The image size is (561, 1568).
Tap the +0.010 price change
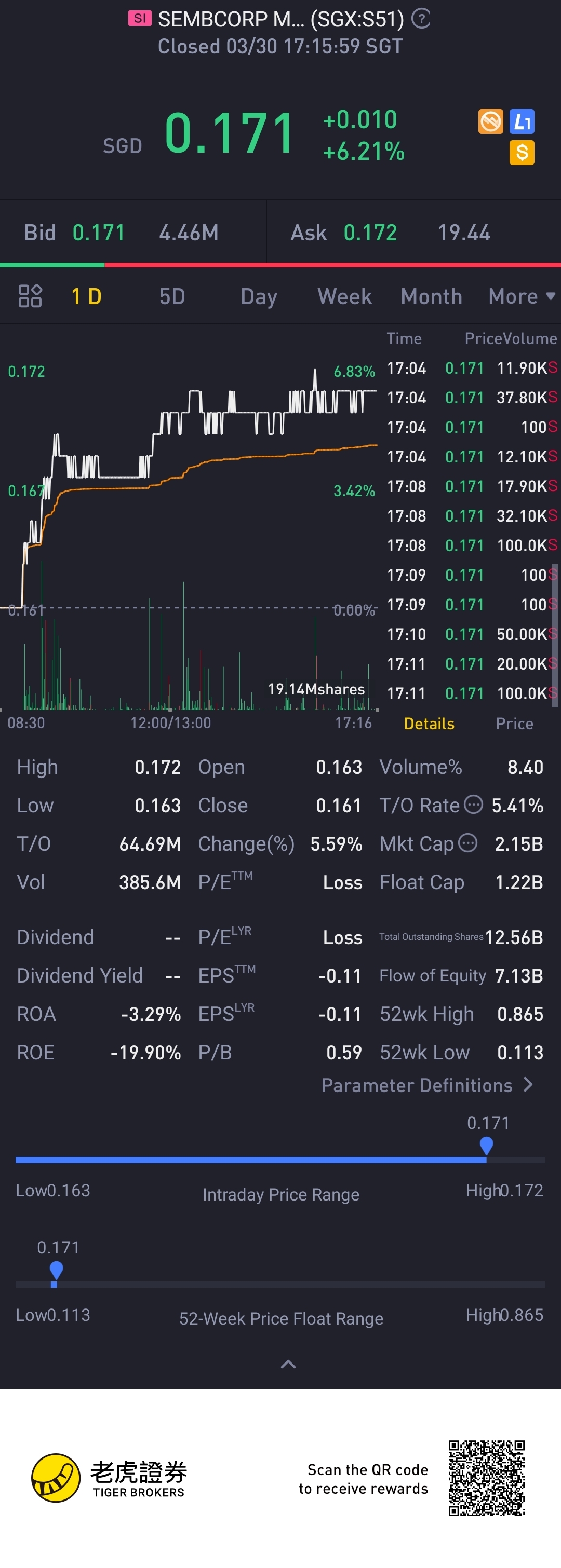click(360, 119)
